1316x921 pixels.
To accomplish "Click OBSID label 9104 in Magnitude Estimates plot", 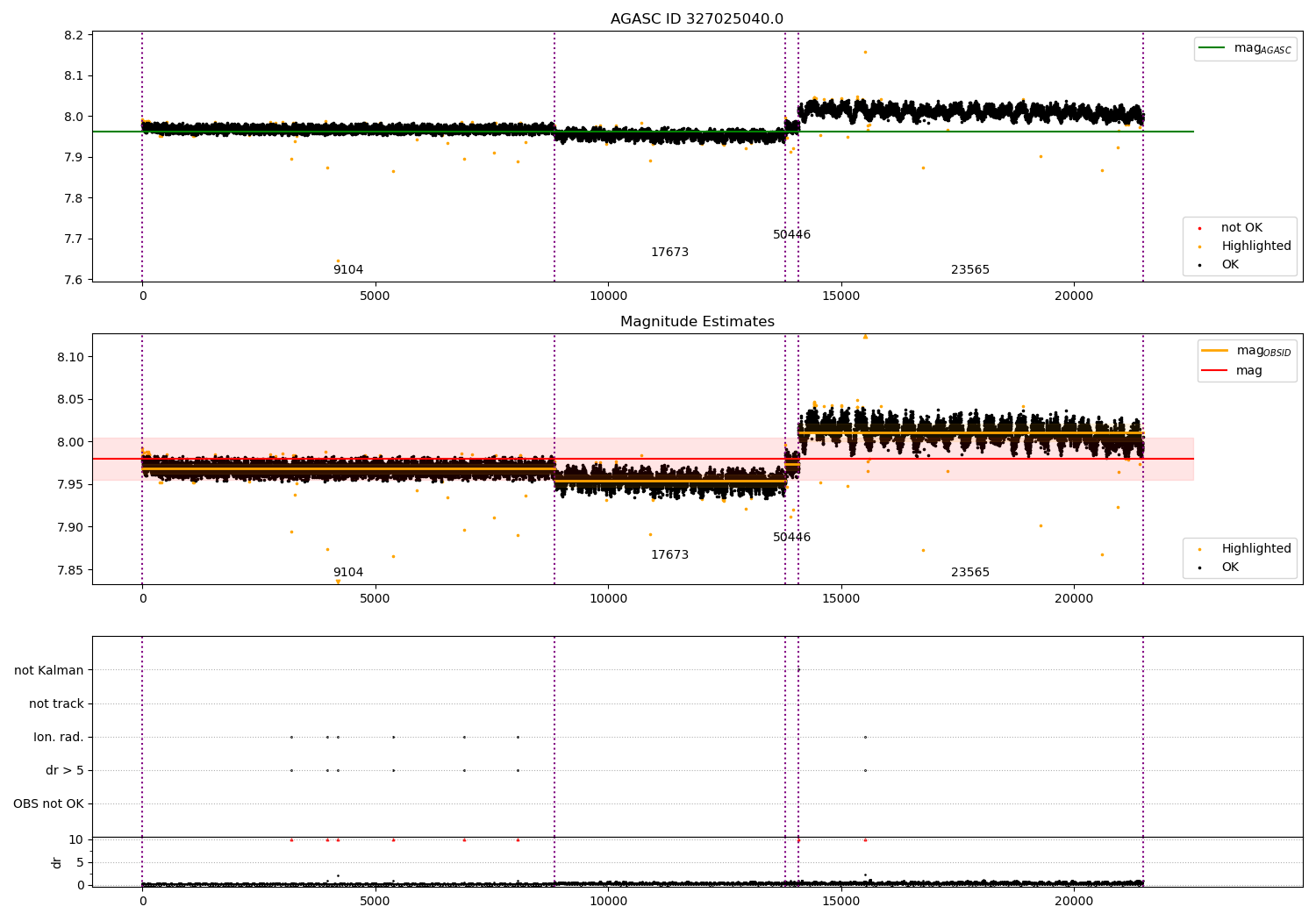I will coord(348,573).
